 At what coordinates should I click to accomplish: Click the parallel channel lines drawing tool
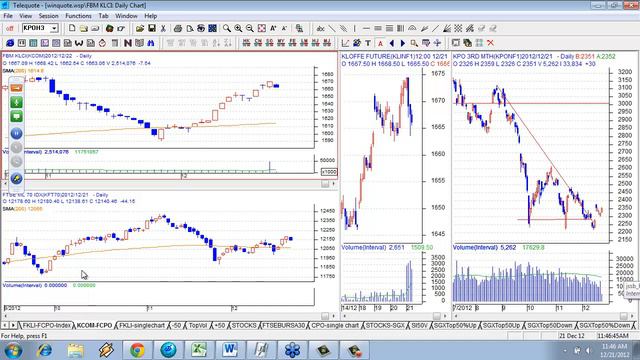tap(343, 28)
